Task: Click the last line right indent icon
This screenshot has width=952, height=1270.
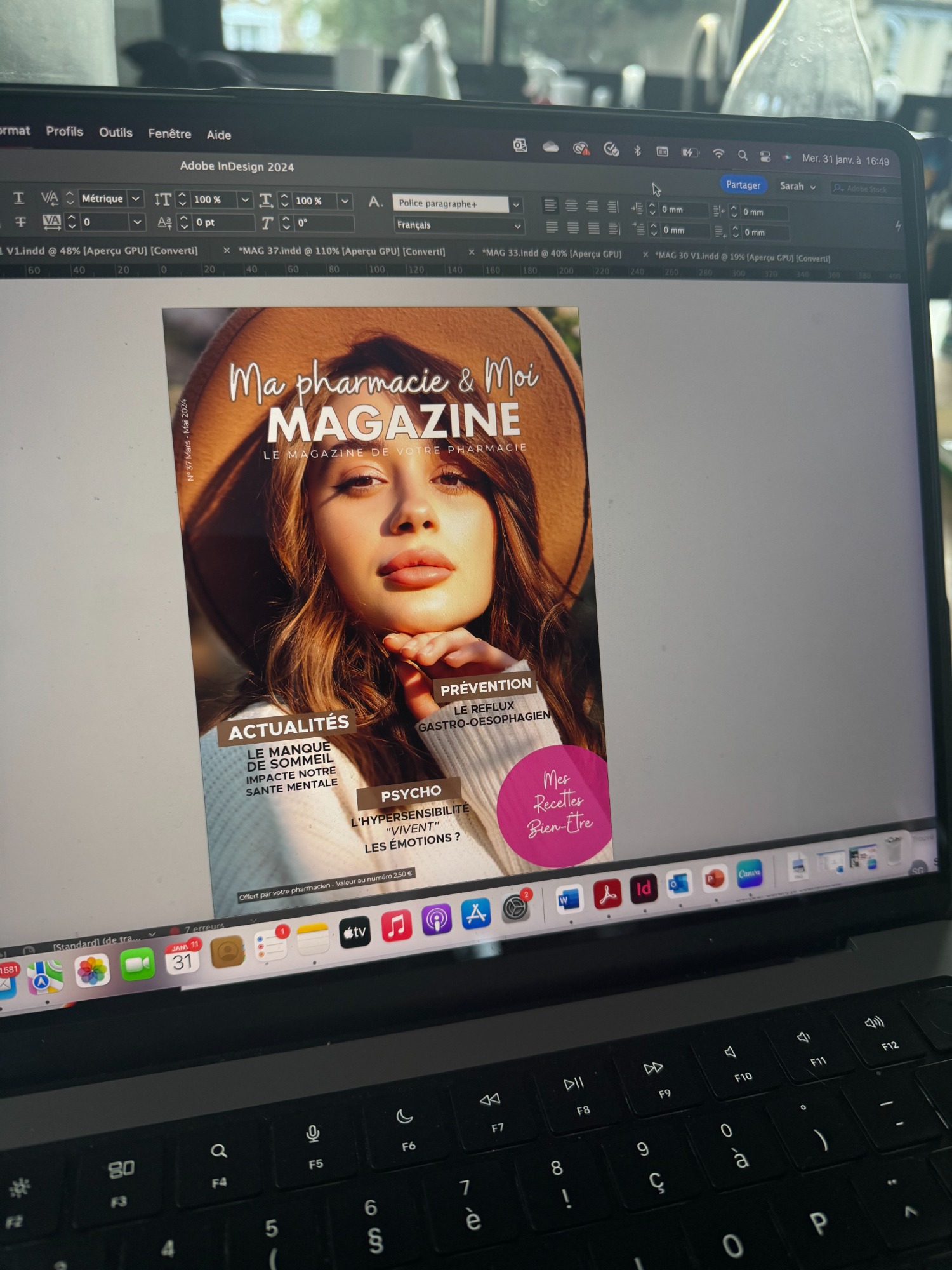Action: coord(720,232)
